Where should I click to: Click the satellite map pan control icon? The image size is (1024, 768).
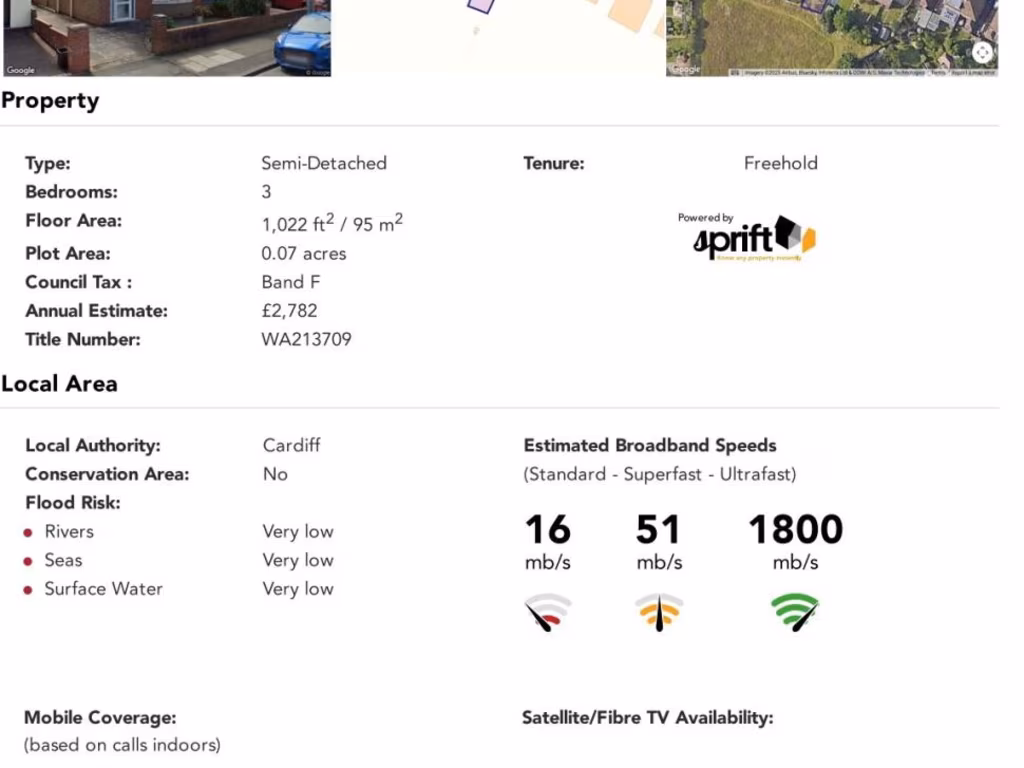[x=982, y=53]
